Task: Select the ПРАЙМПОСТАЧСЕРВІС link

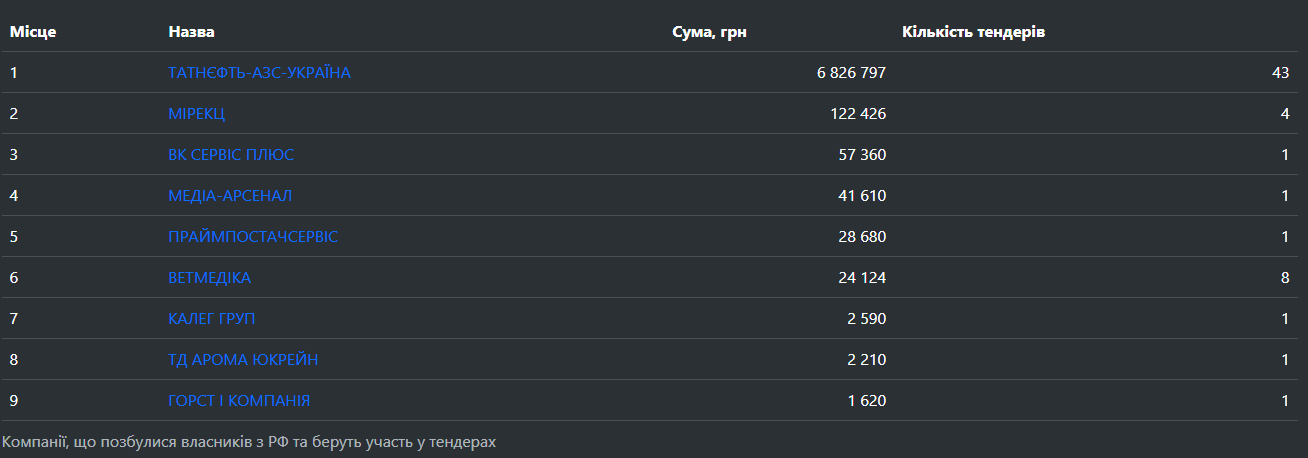Action: (x=253, y=237)
